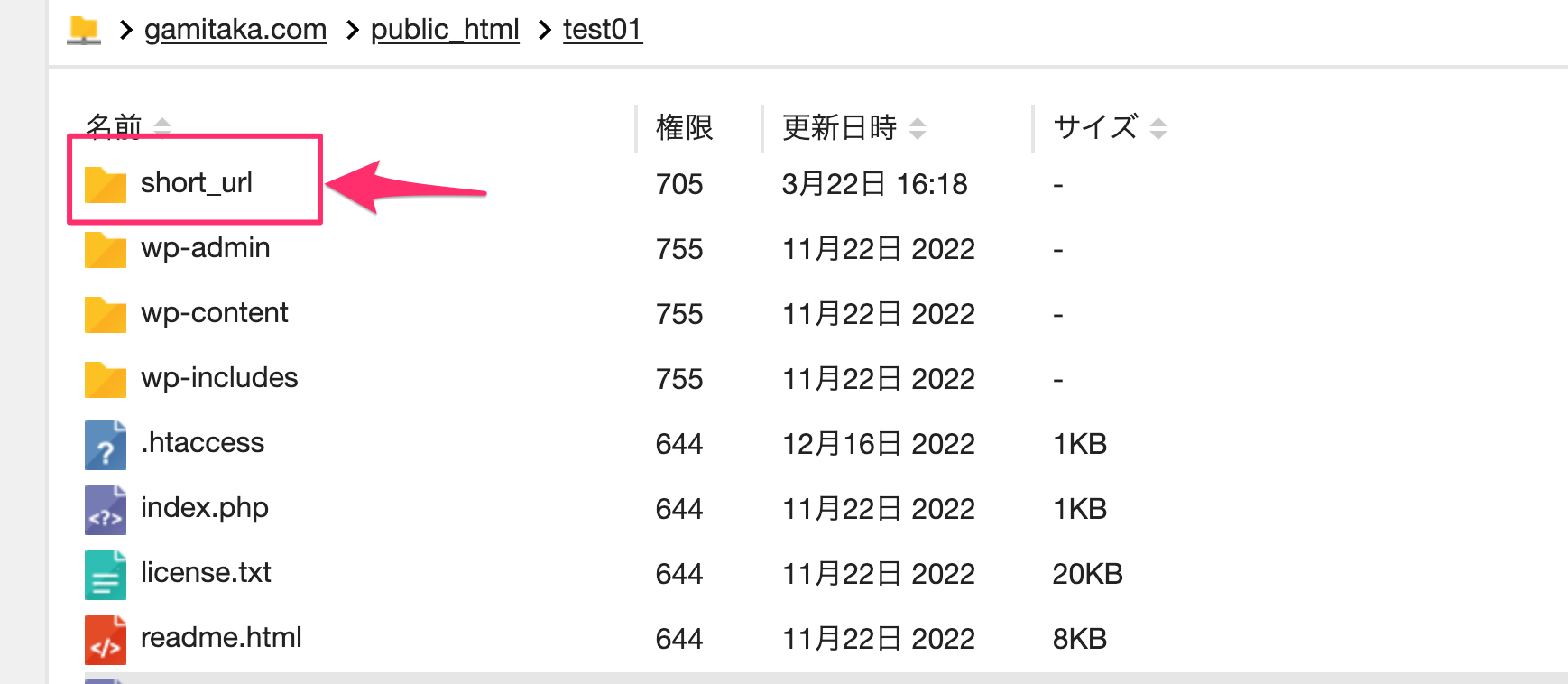The height and width of the screenshot is (684, 1568).
Task: Click the wp-admin folder icon
Action: (105, 249)
